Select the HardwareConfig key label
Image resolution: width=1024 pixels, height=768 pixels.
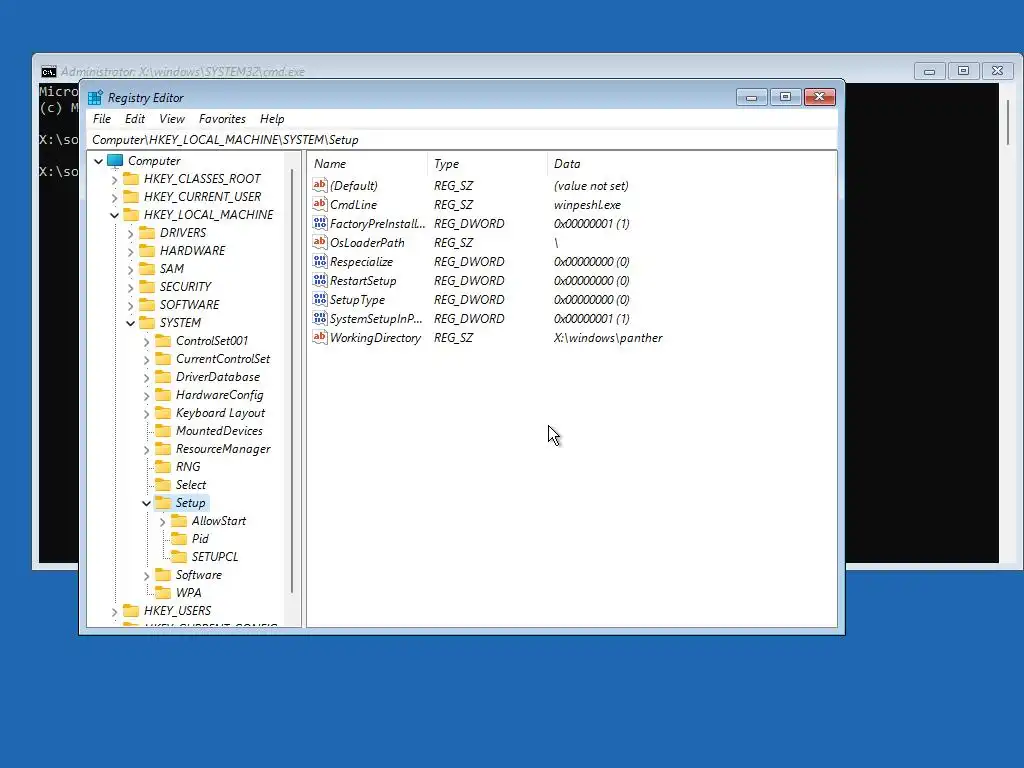click(219, 395)
